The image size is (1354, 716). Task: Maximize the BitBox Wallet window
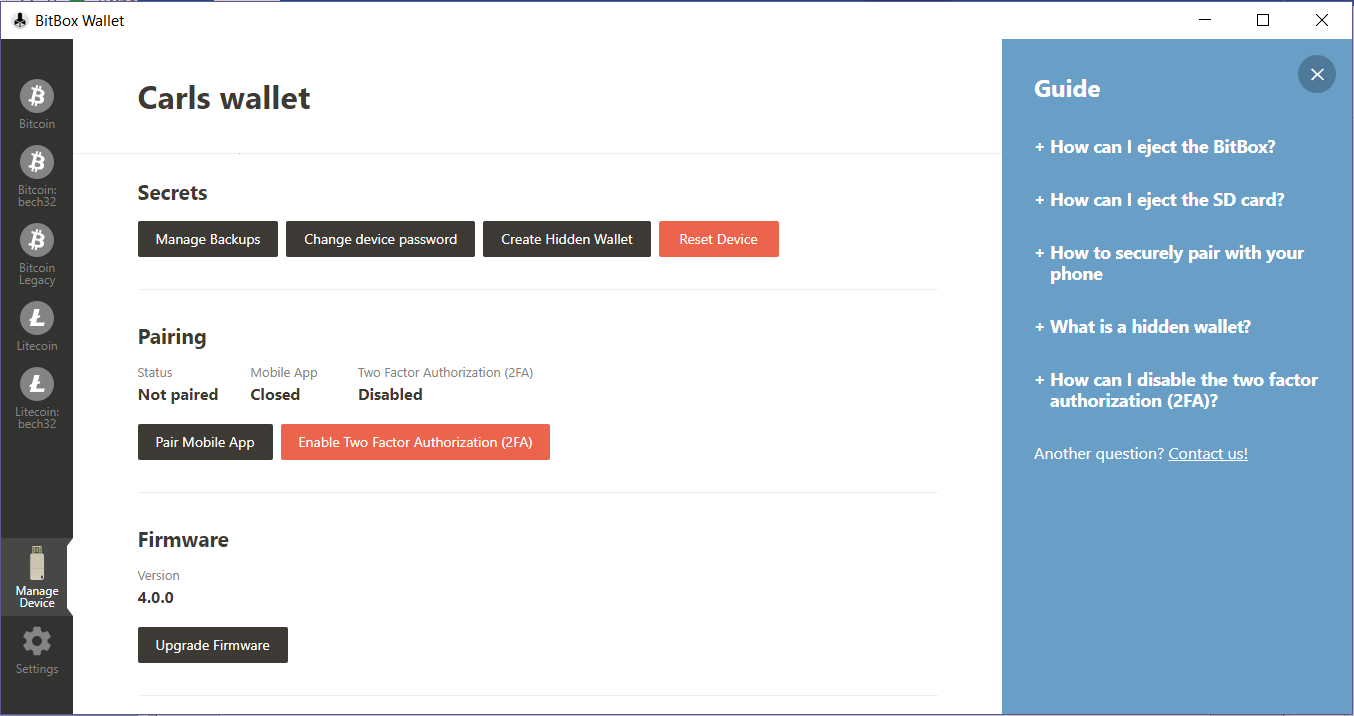point(1263,20)
